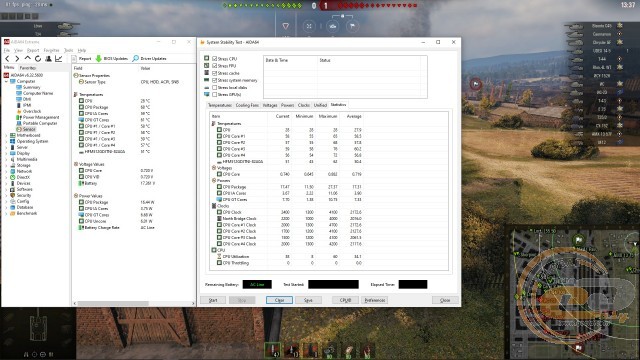Go forward with AIDA64 forward arrow
This screenshot has height=360, width=640.
click(x=17, y=59)
